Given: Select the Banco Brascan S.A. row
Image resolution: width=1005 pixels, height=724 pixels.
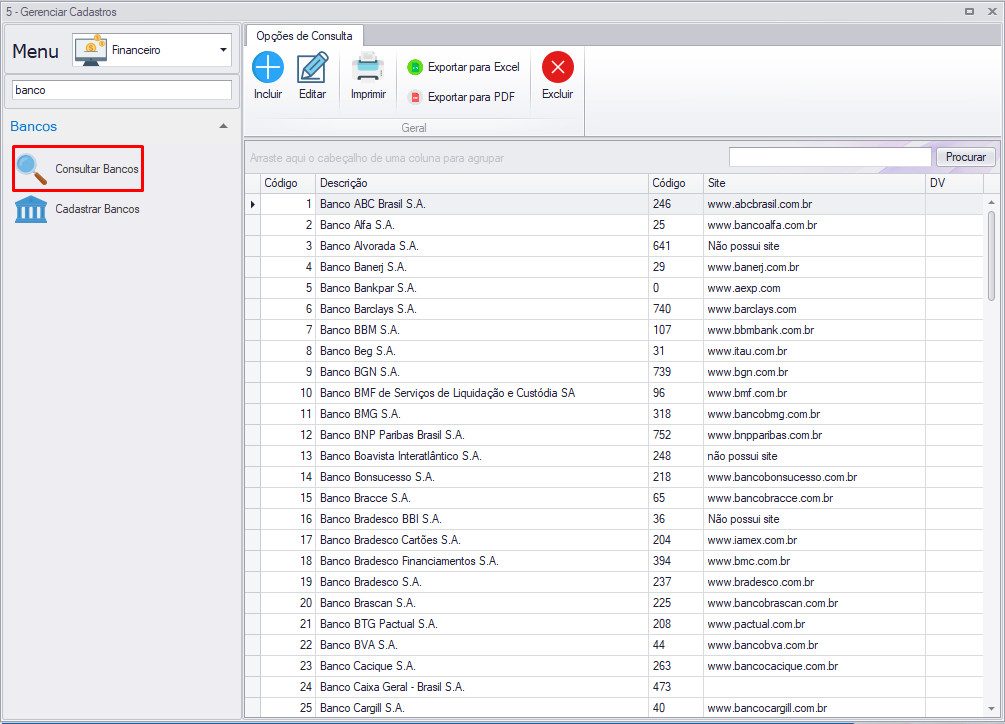Looking at the screenshot, I should (614, 603).
